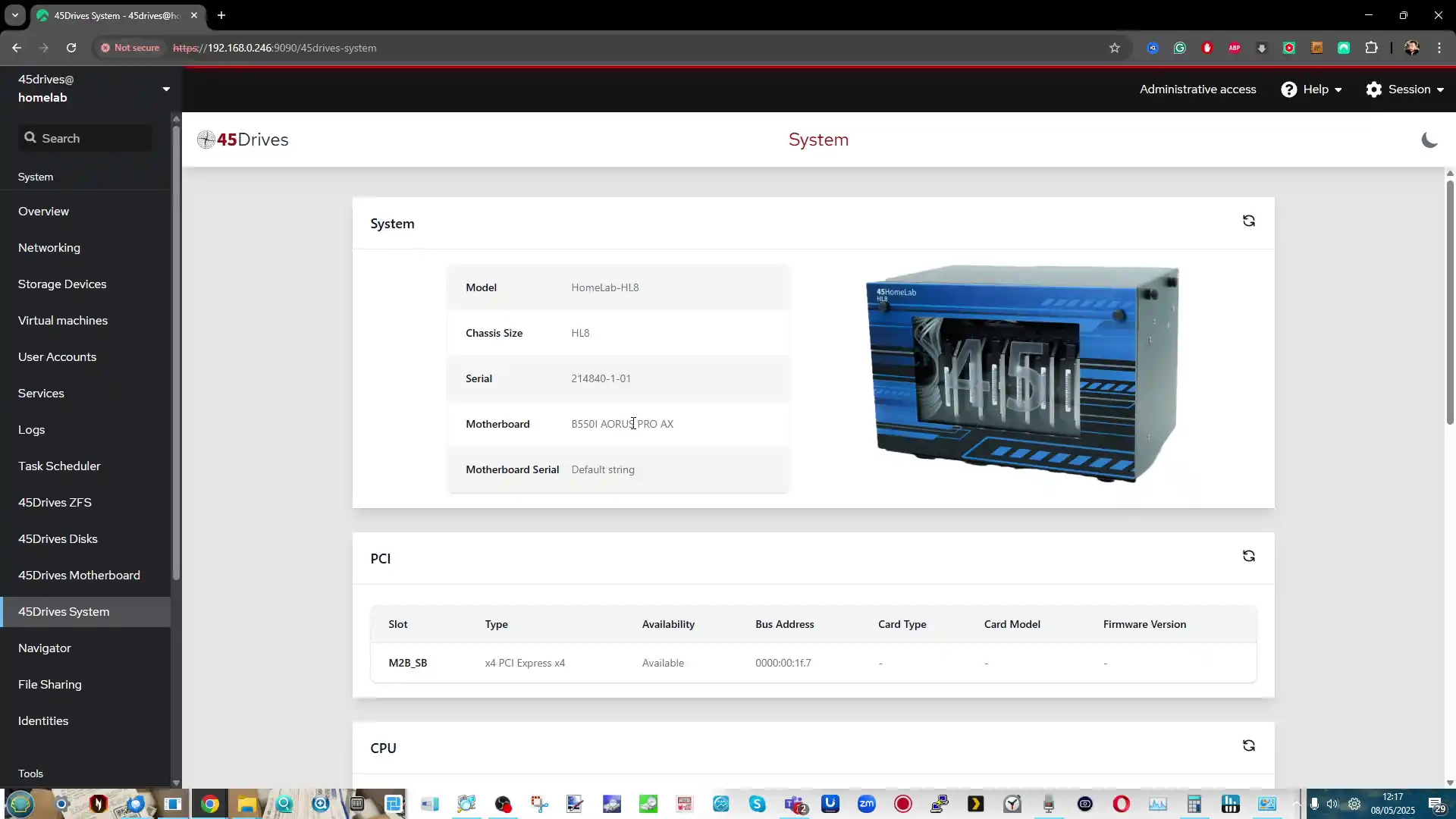
Task: Click the 'Default string' motherboard serial
Action: point(603,469)
